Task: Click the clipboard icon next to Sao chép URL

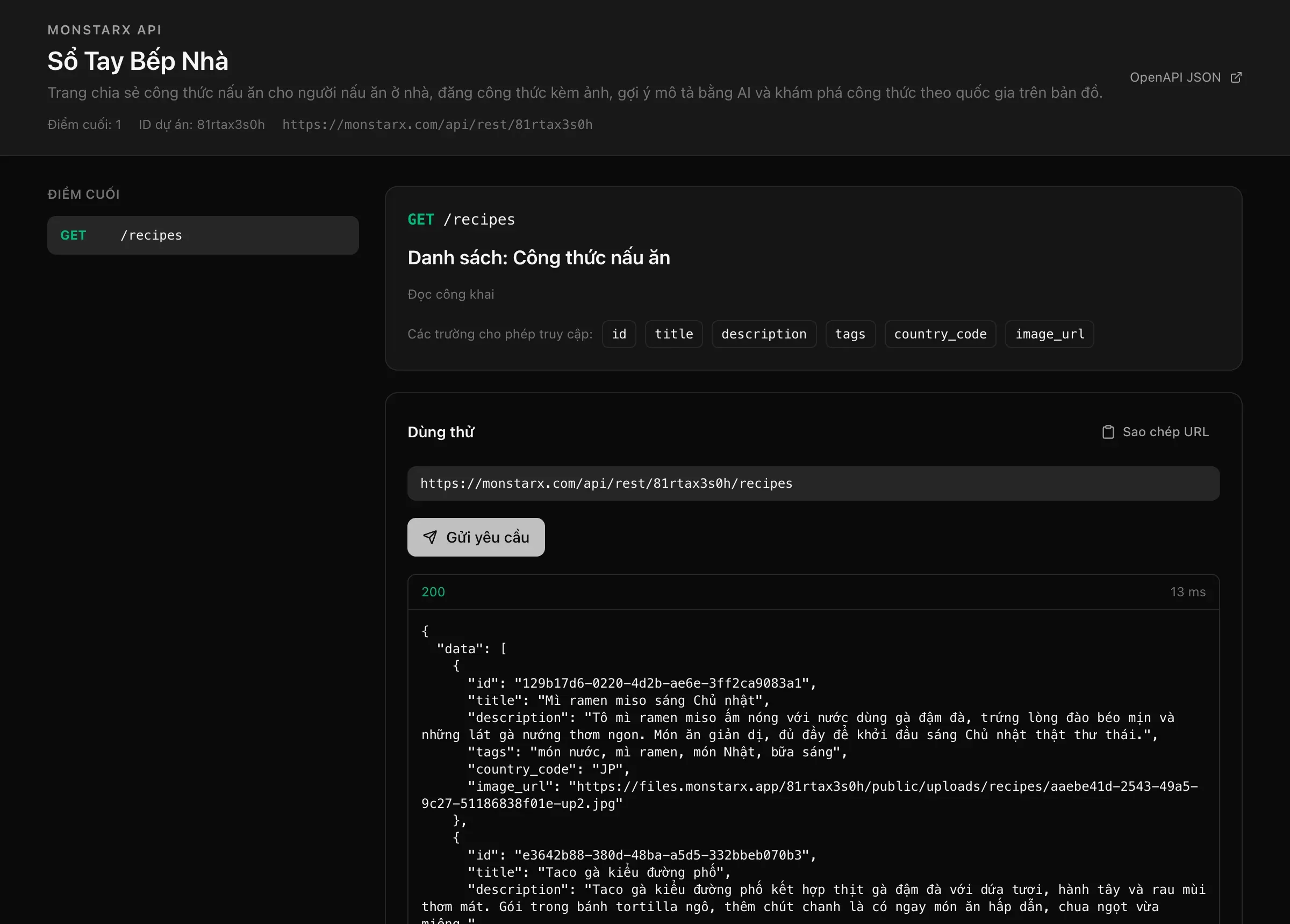Action: (1108, 432)
